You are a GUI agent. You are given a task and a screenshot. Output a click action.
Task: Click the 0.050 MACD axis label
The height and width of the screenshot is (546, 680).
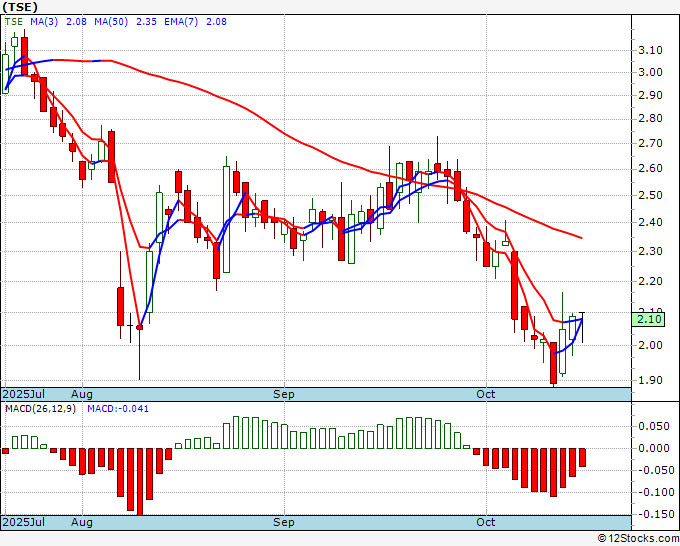[x=654, y=426]
